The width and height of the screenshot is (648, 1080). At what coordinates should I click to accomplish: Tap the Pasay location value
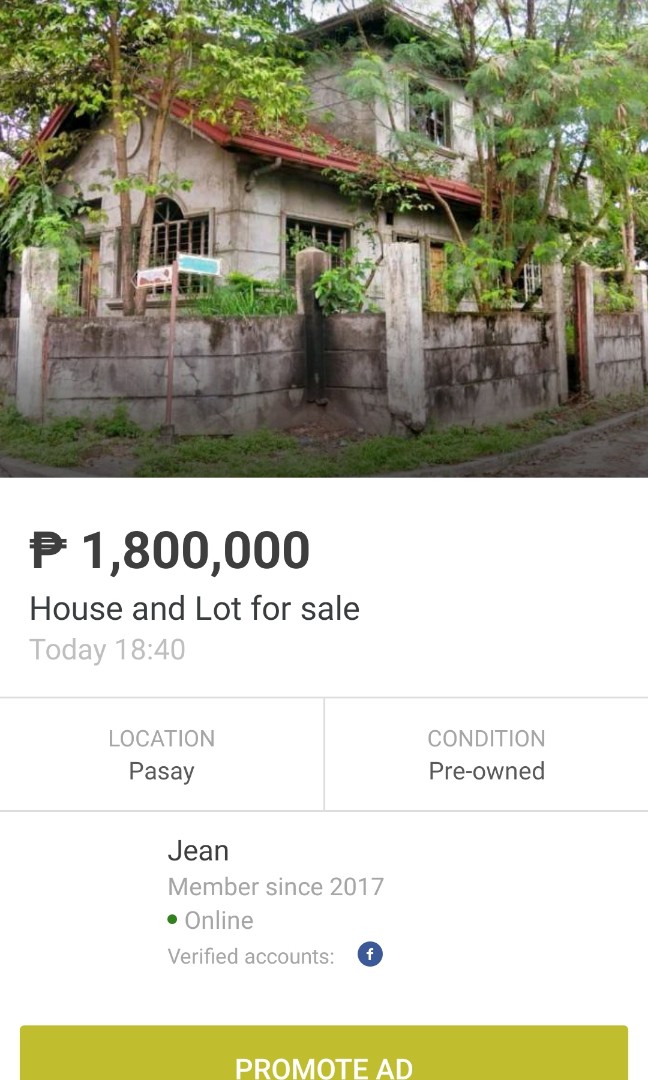coord(161,771)
